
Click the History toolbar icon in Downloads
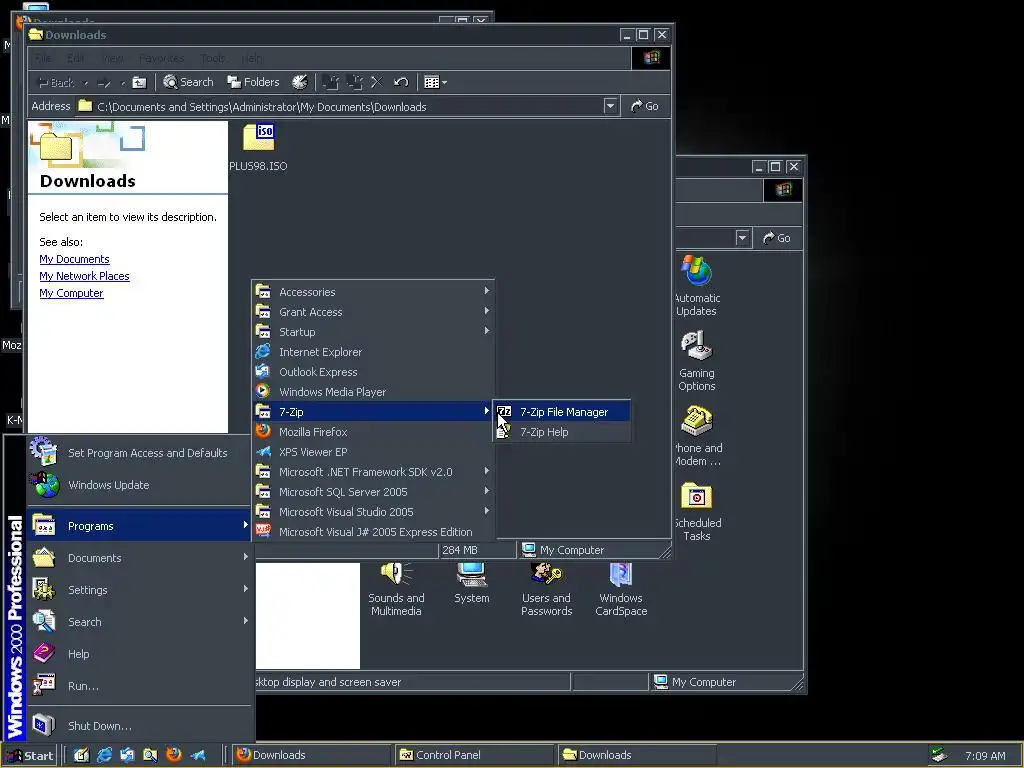[x=300, y=82]
